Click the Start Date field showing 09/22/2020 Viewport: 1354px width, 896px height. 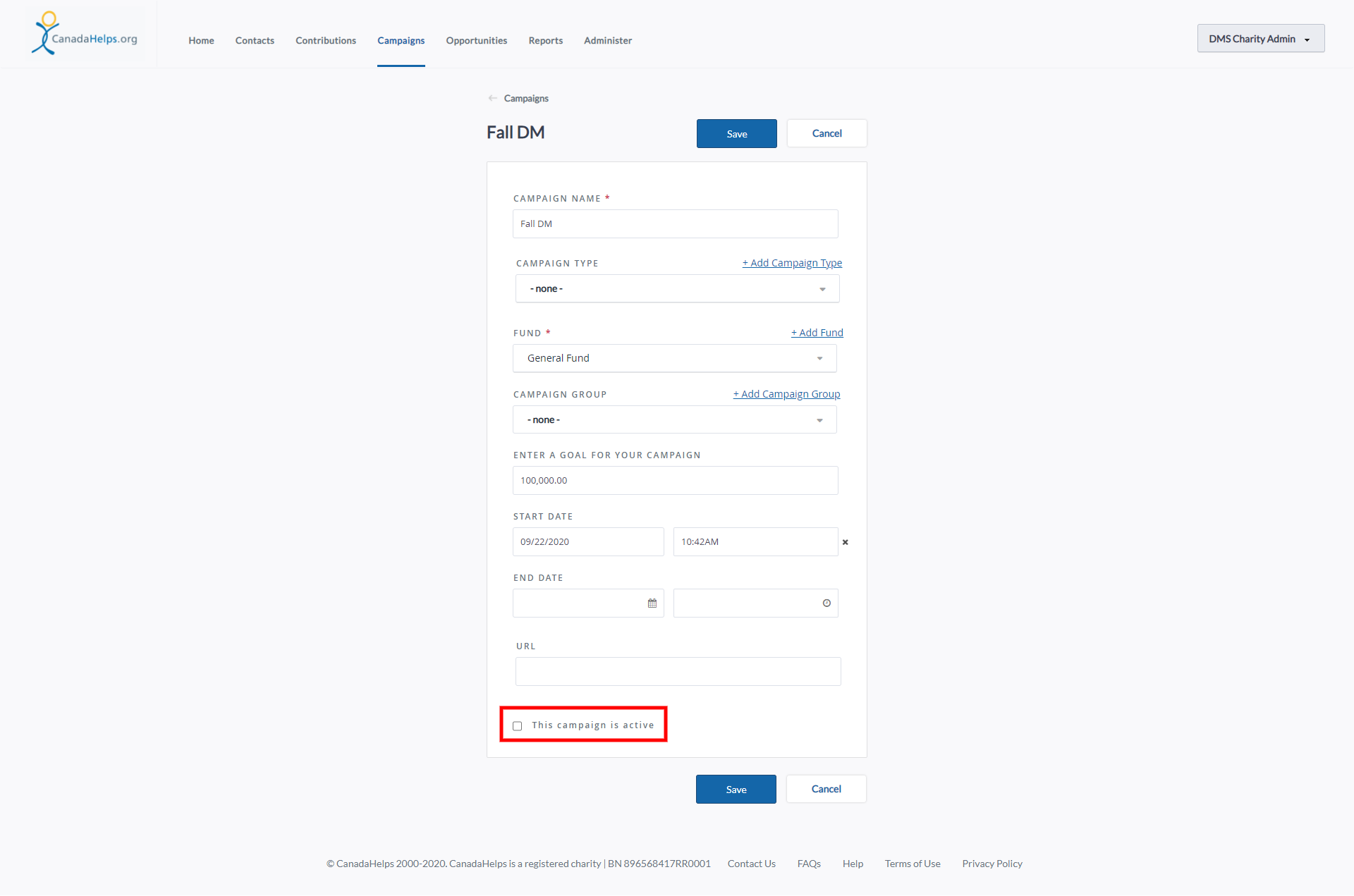click(x=588, y=542)
